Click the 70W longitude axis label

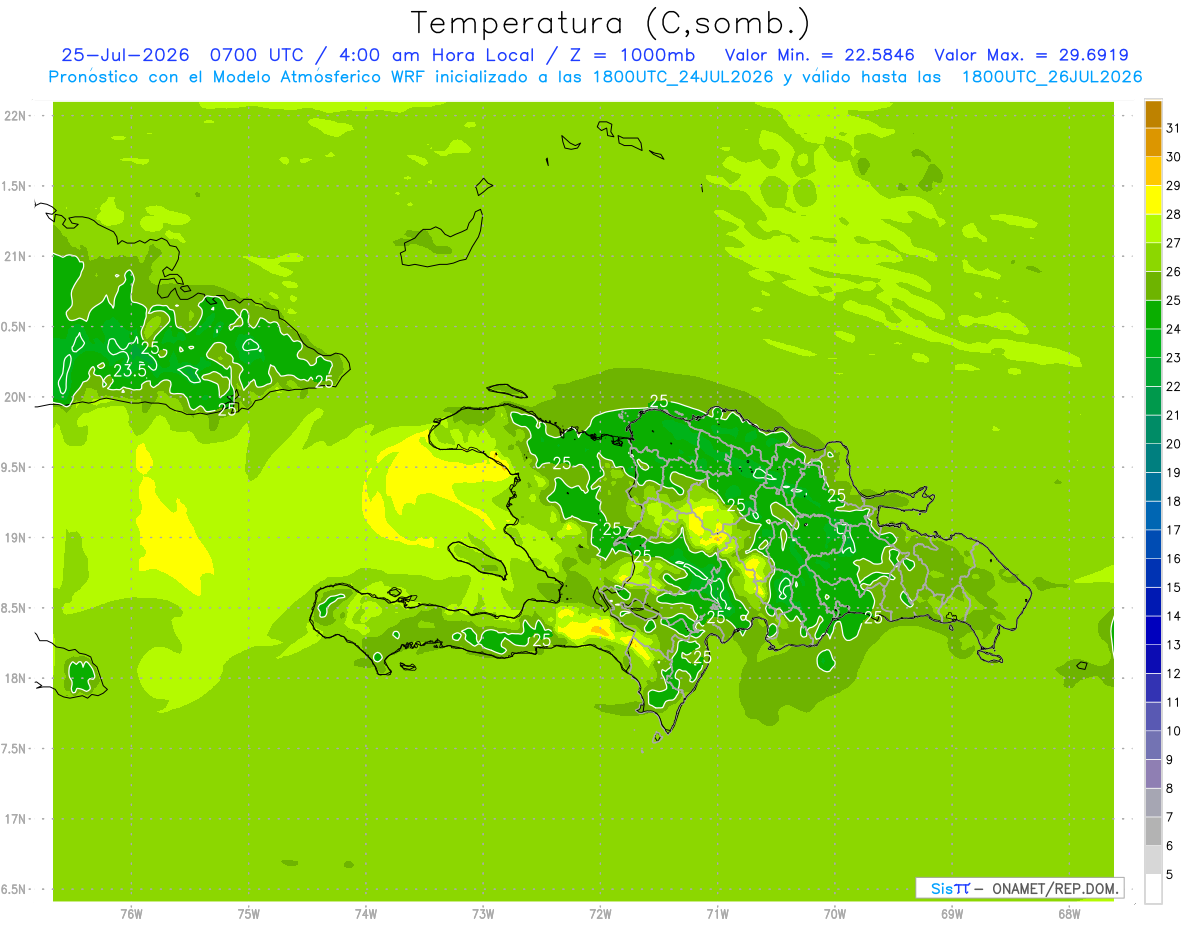tap(835, 913)
